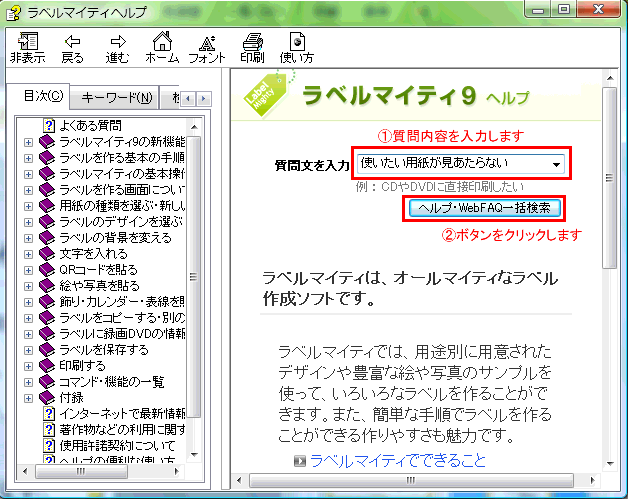Select the ラベルを作る画面について tree item

(x=122, y=190)
